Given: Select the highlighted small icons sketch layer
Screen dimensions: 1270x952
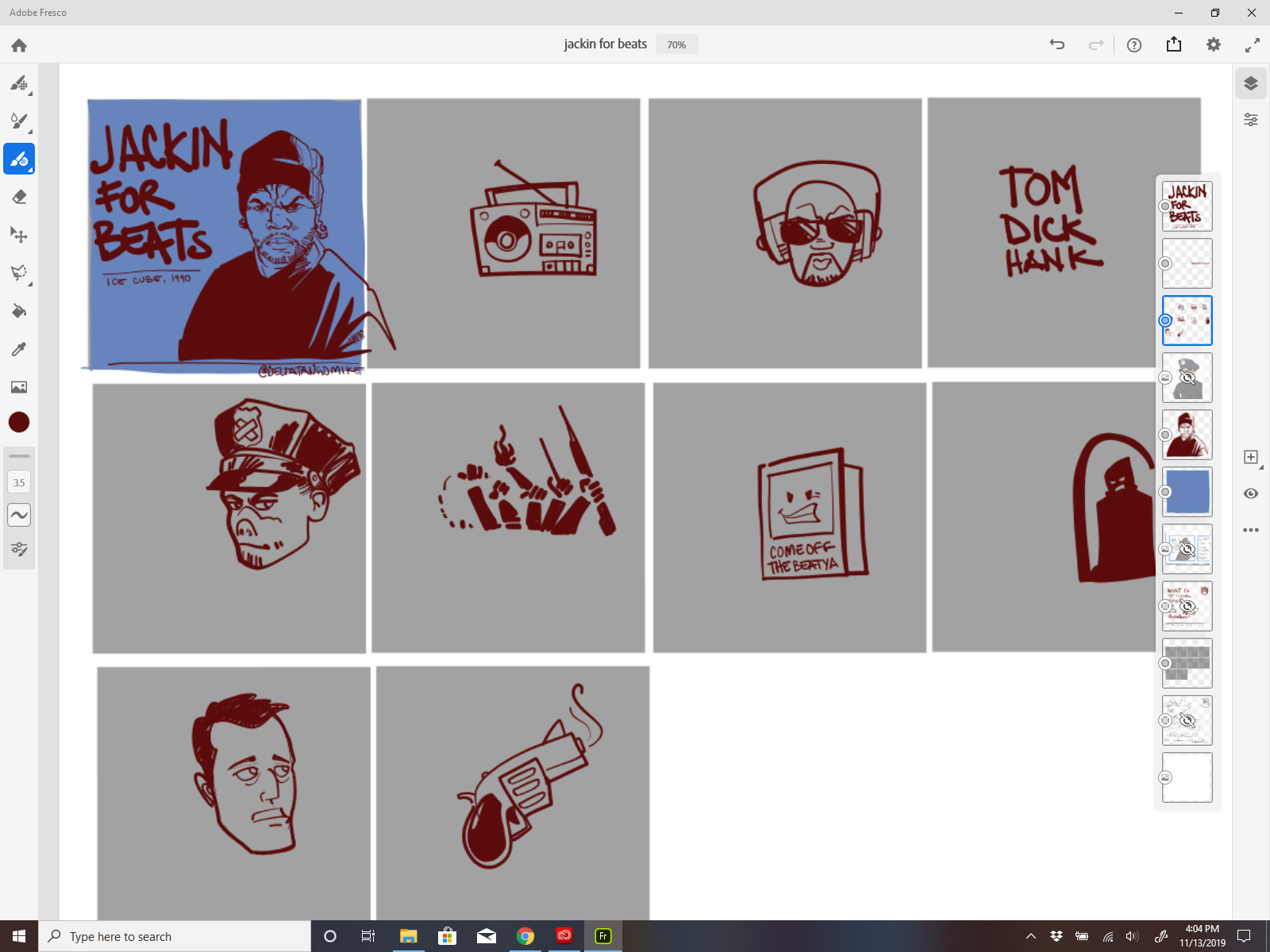Looking at the screenshot, I should tap(1187, 321).
